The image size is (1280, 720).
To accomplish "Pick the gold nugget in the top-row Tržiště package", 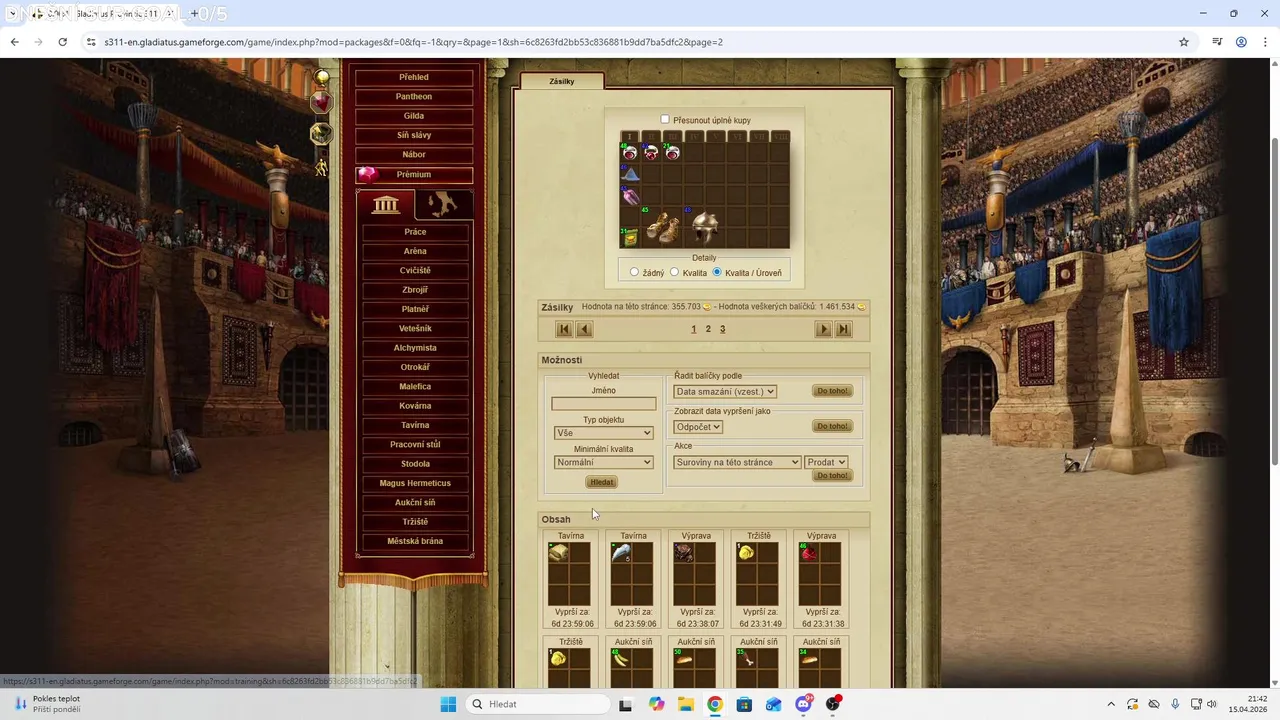I will pyautogui.click(x=747, y=553).
